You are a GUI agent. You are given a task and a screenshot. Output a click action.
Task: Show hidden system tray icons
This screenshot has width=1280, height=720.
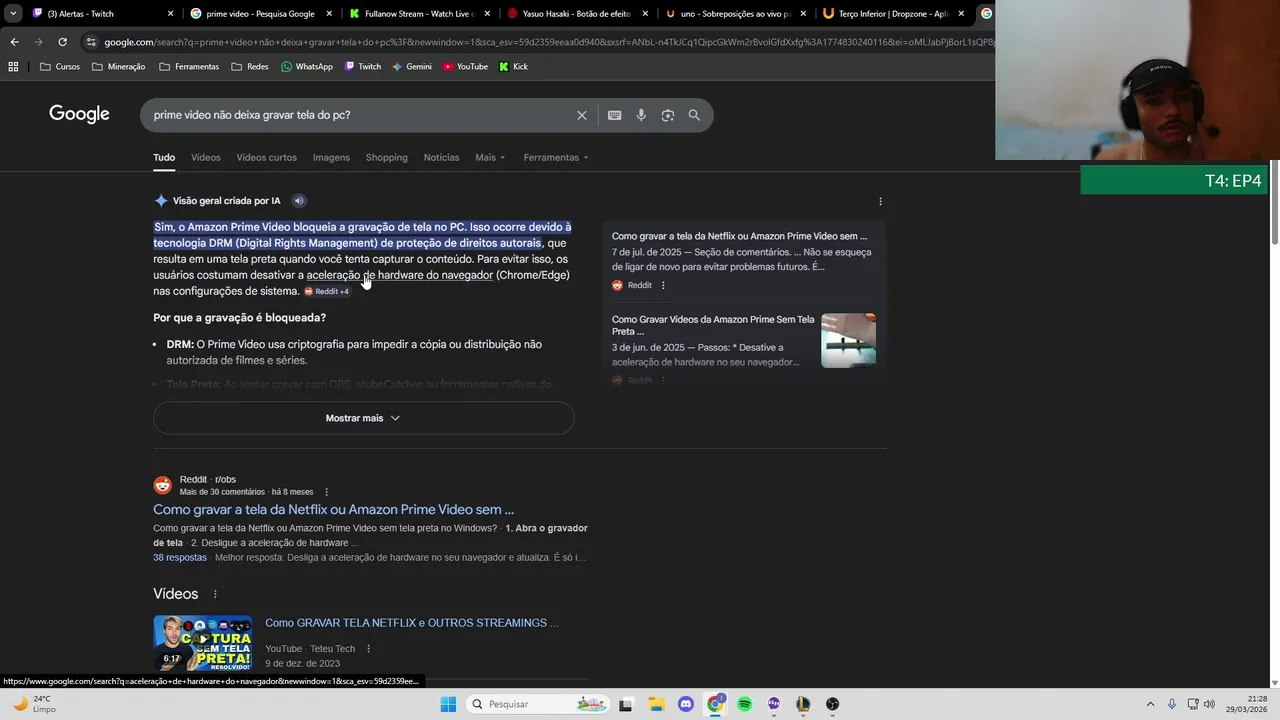tap(1150, 704)
